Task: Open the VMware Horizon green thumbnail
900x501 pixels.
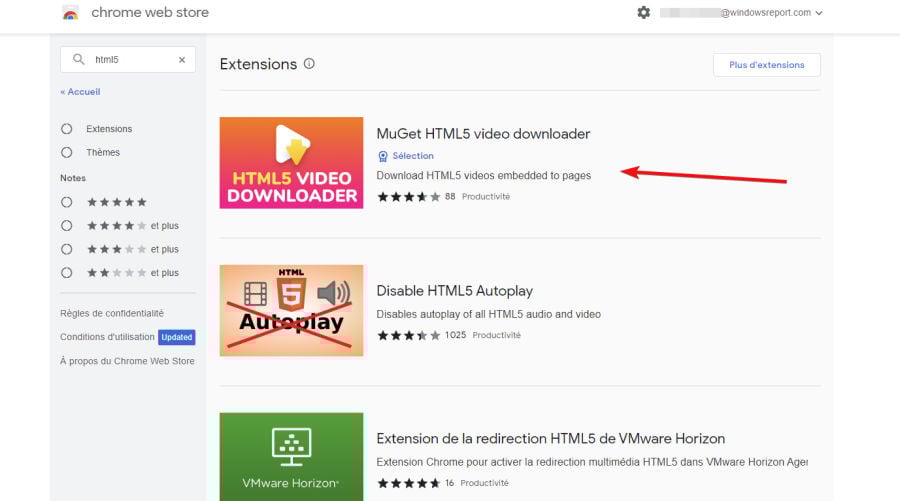Action: [x=292, y=457]
